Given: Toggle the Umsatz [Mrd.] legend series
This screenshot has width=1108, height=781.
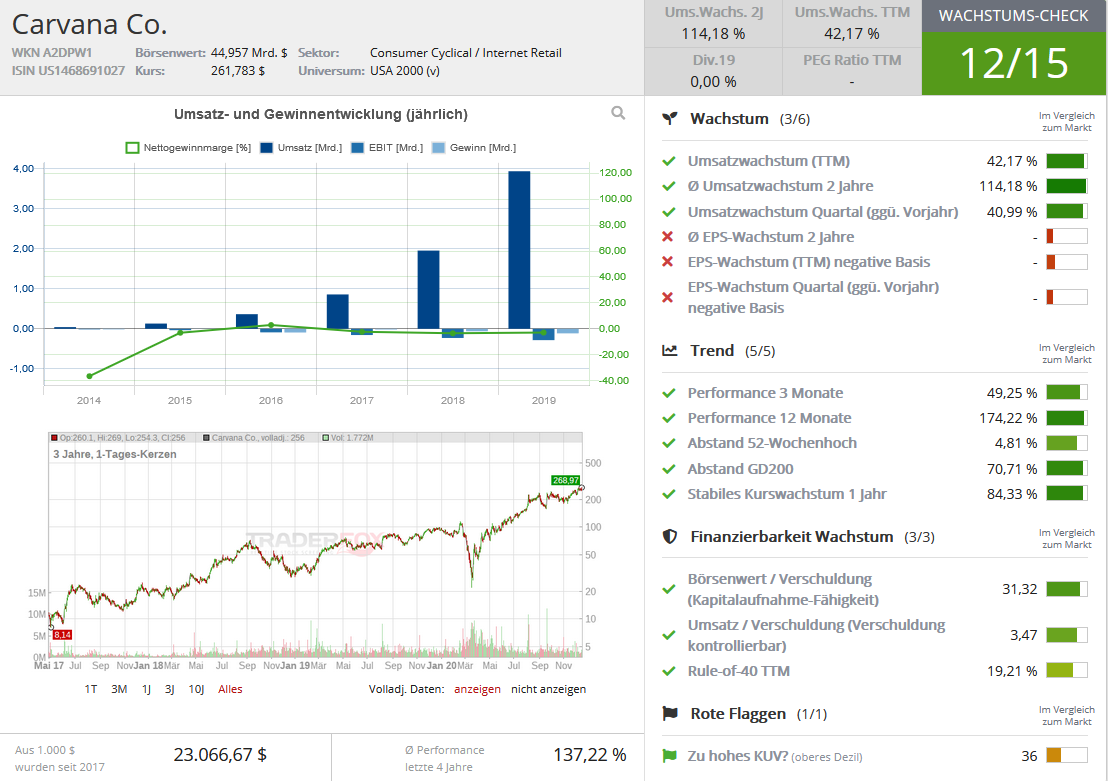Looking at the screenshot, I should (301, 148).
